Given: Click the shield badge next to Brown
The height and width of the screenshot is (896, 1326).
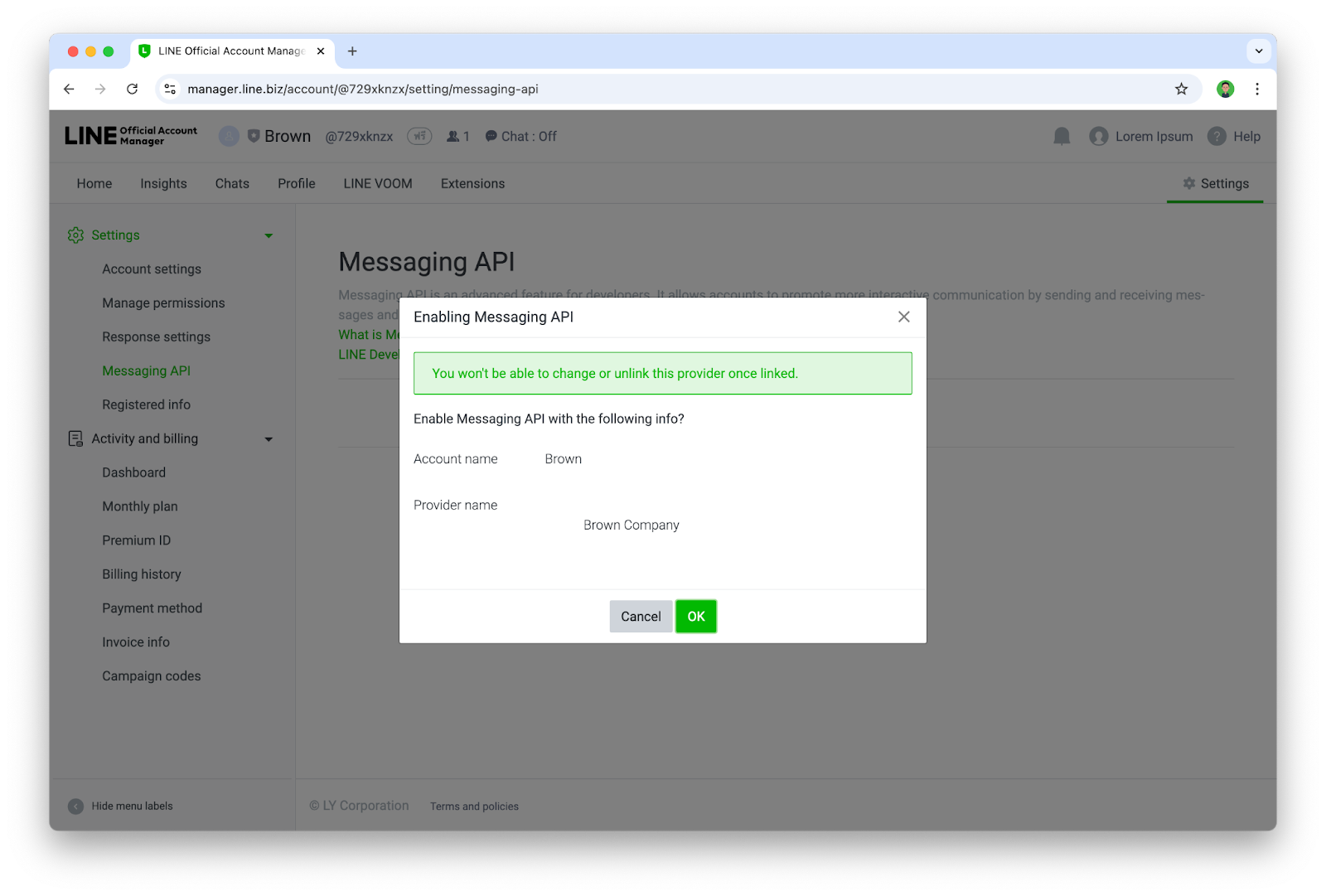Looking at the screenshot, I should [254, 136].
